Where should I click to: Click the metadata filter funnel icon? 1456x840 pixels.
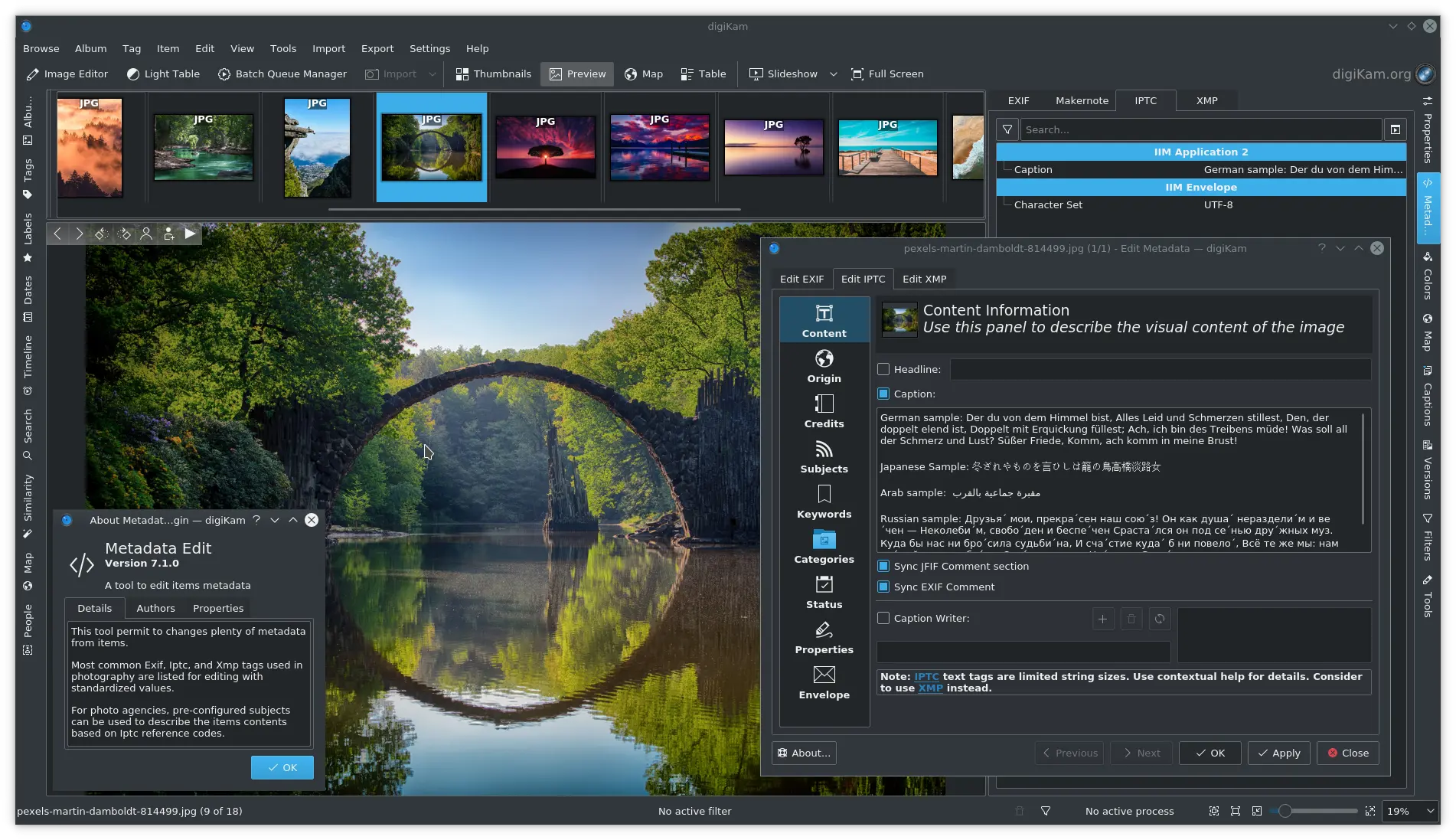[x=1007, y=129]
